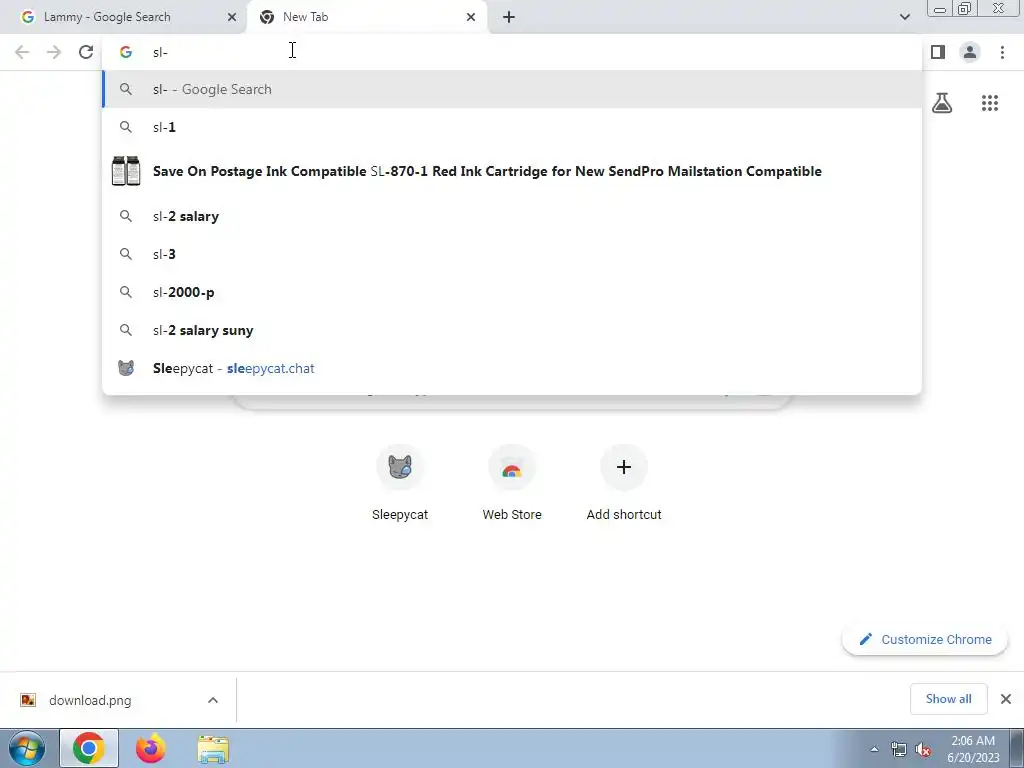Choose the 'sl- - Google Search' suggestion
This screenshot has height=768, width=1024.
point(512,89)
